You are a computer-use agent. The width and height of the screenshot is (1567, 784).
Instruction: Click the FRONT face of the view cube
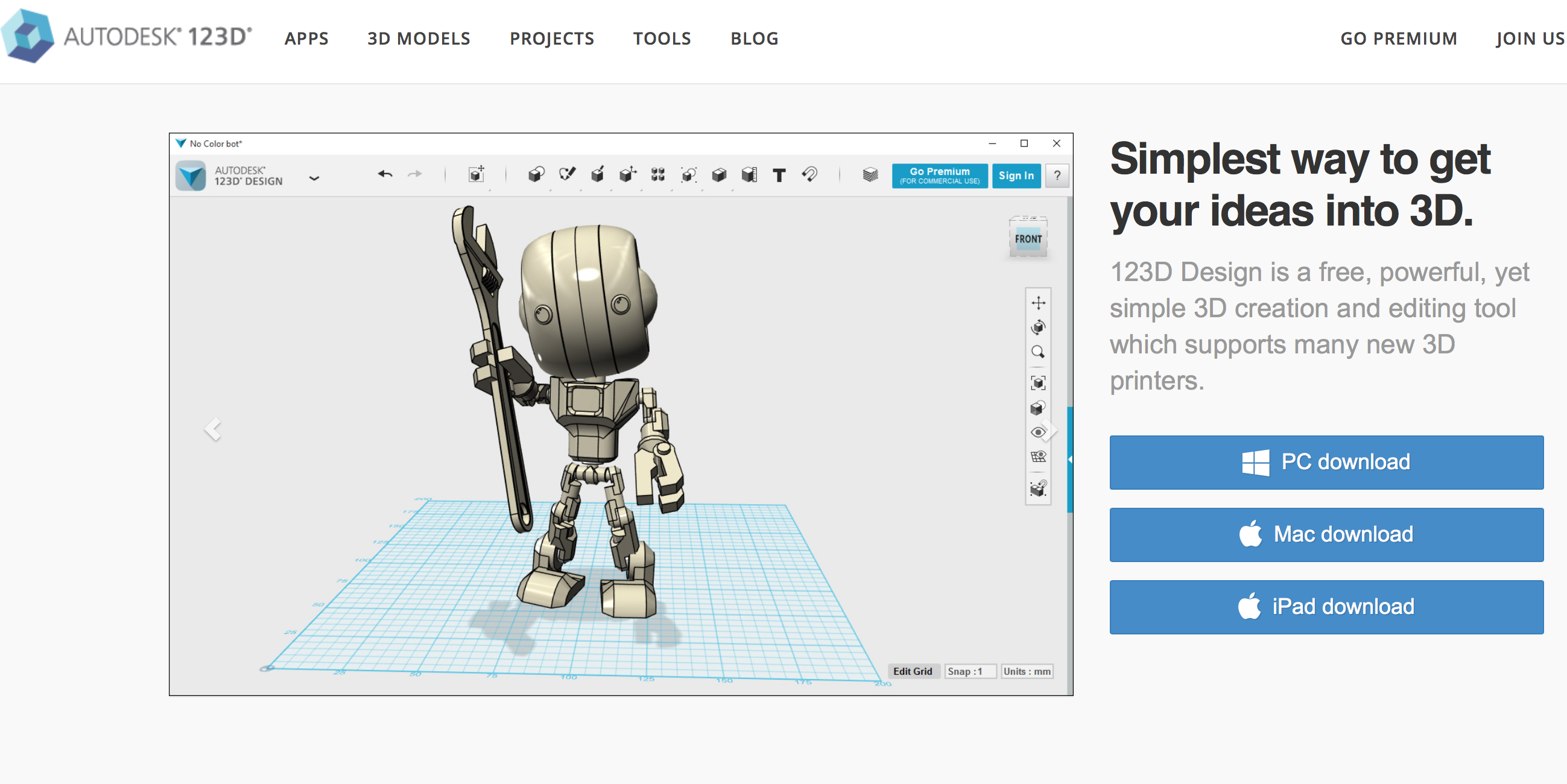[x=1028, y=239]
